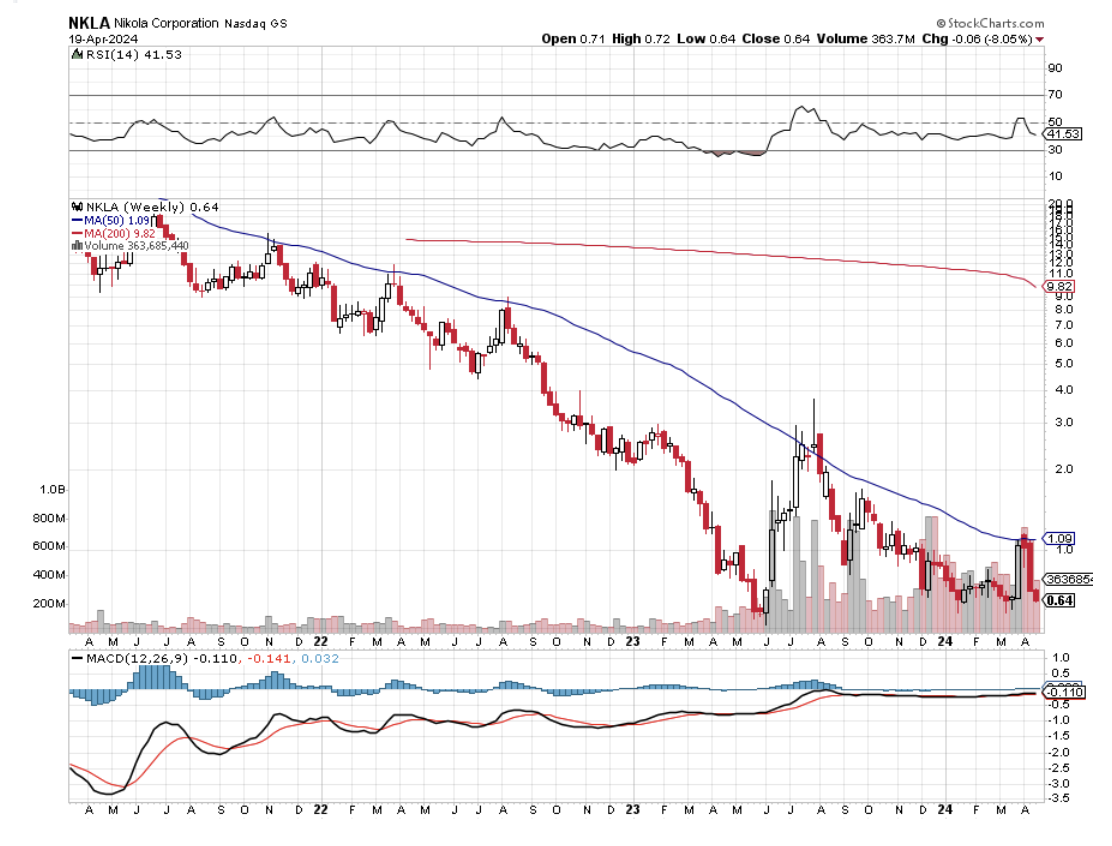The width and height of the screenshot is (1112, 846).
Task: Click the MACD -0.110 axis value tag
Action: point(1061,692)
